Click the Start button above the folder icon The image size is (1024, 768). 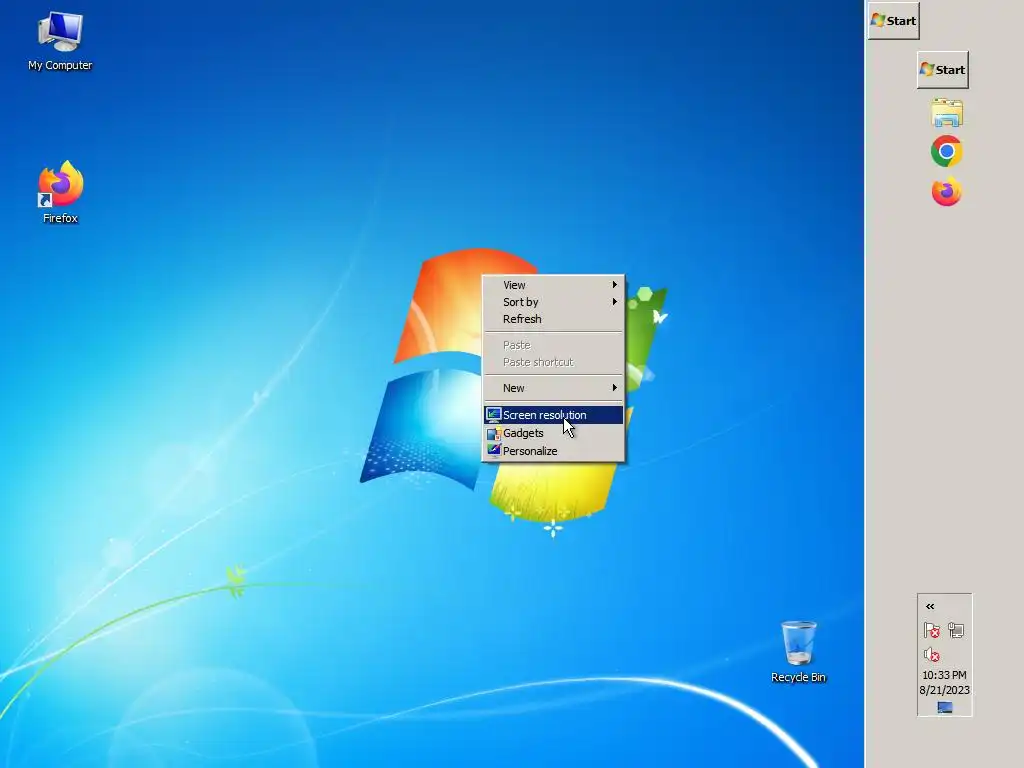tap(942, 70)
